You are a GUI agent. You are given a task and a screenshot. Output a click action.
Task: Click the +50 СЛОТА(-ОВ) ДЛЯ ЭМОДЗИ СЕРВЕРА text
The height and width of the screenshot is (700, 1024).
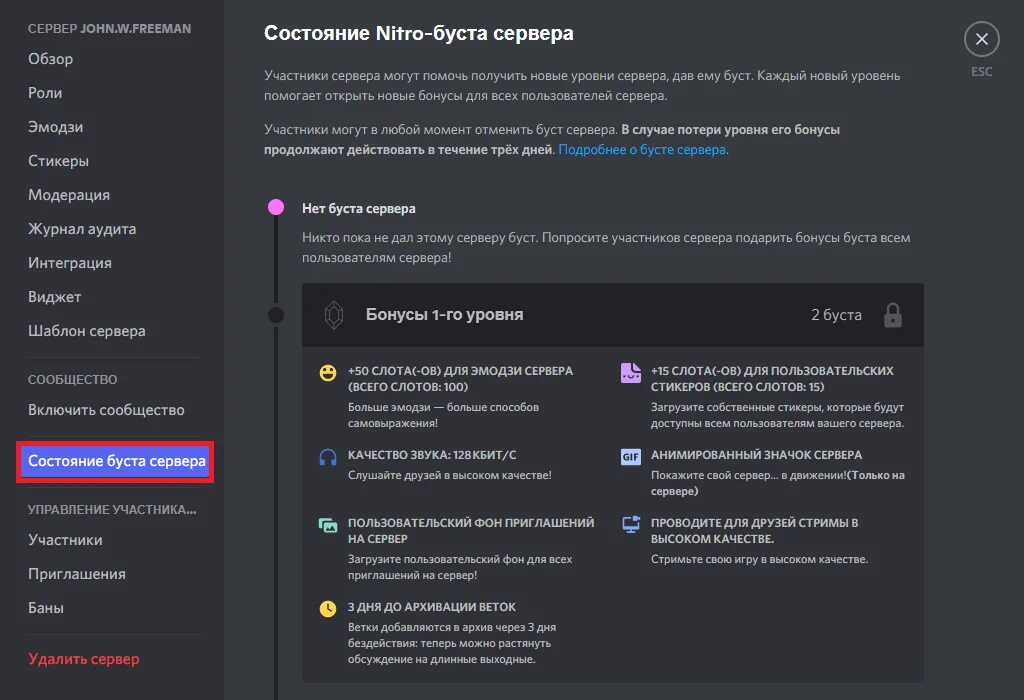pos(460,379)
